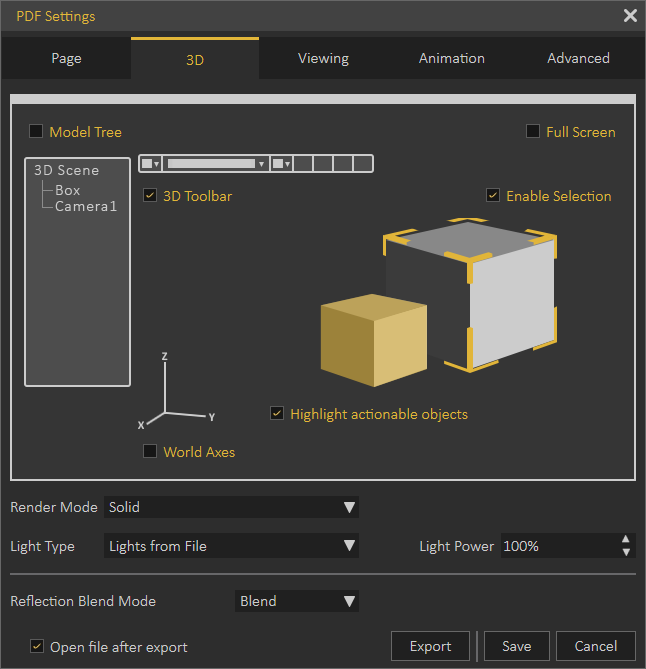Increase Light Power with up arrow
Viewport: 646px width, 669px height.
point(626,539)
